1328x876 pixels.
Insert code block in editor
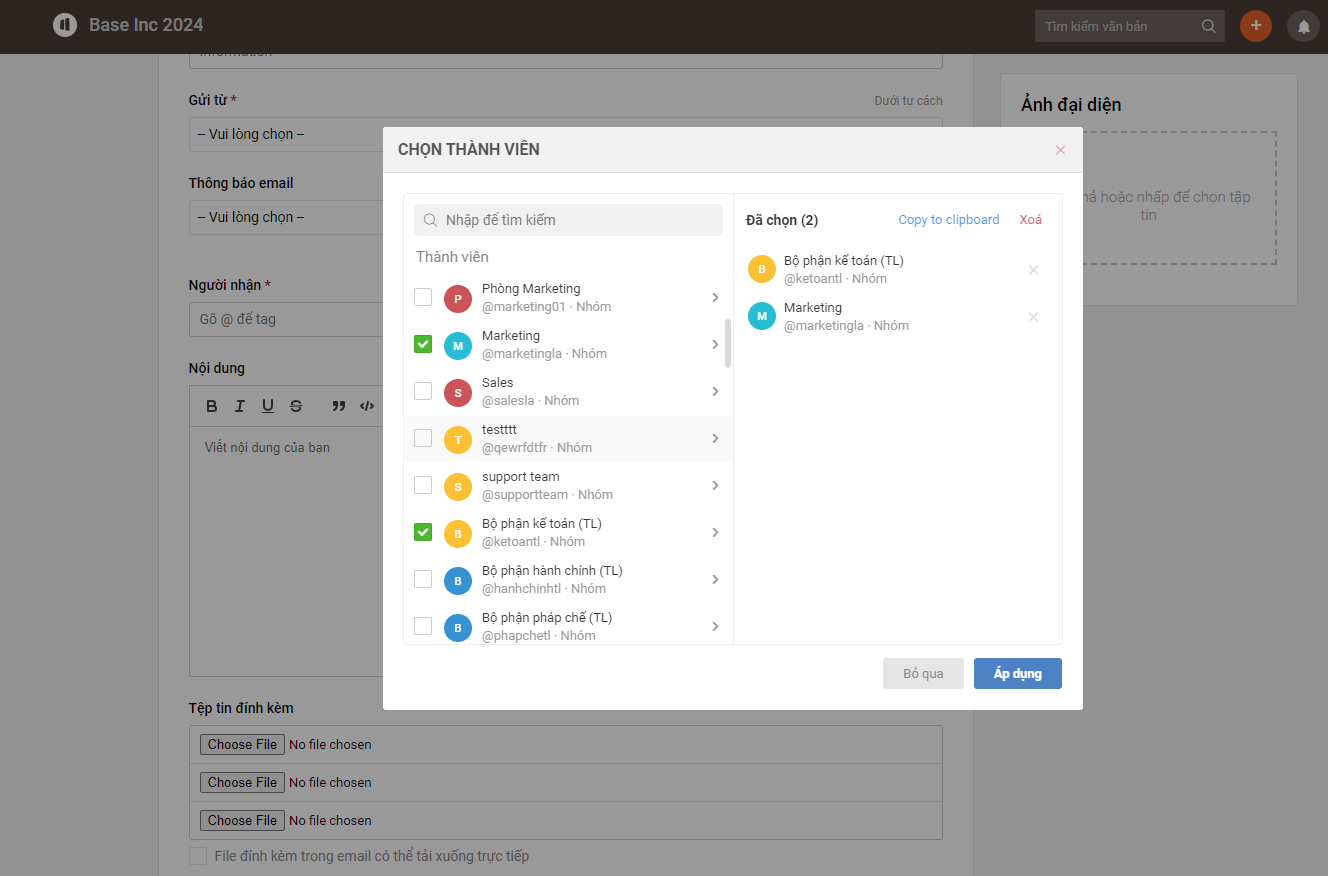tap(367, 406)
